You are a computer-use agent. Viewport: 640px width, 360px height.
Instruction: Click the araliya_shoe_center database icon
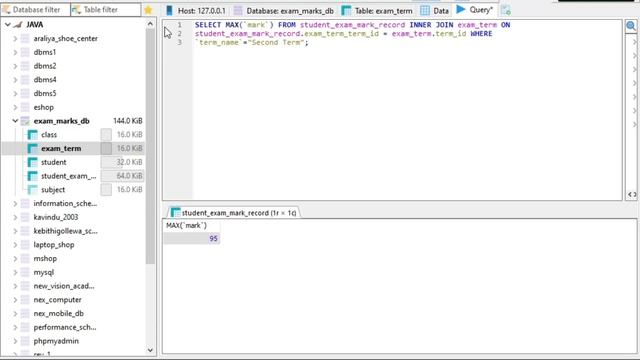(x=25, y=38)
